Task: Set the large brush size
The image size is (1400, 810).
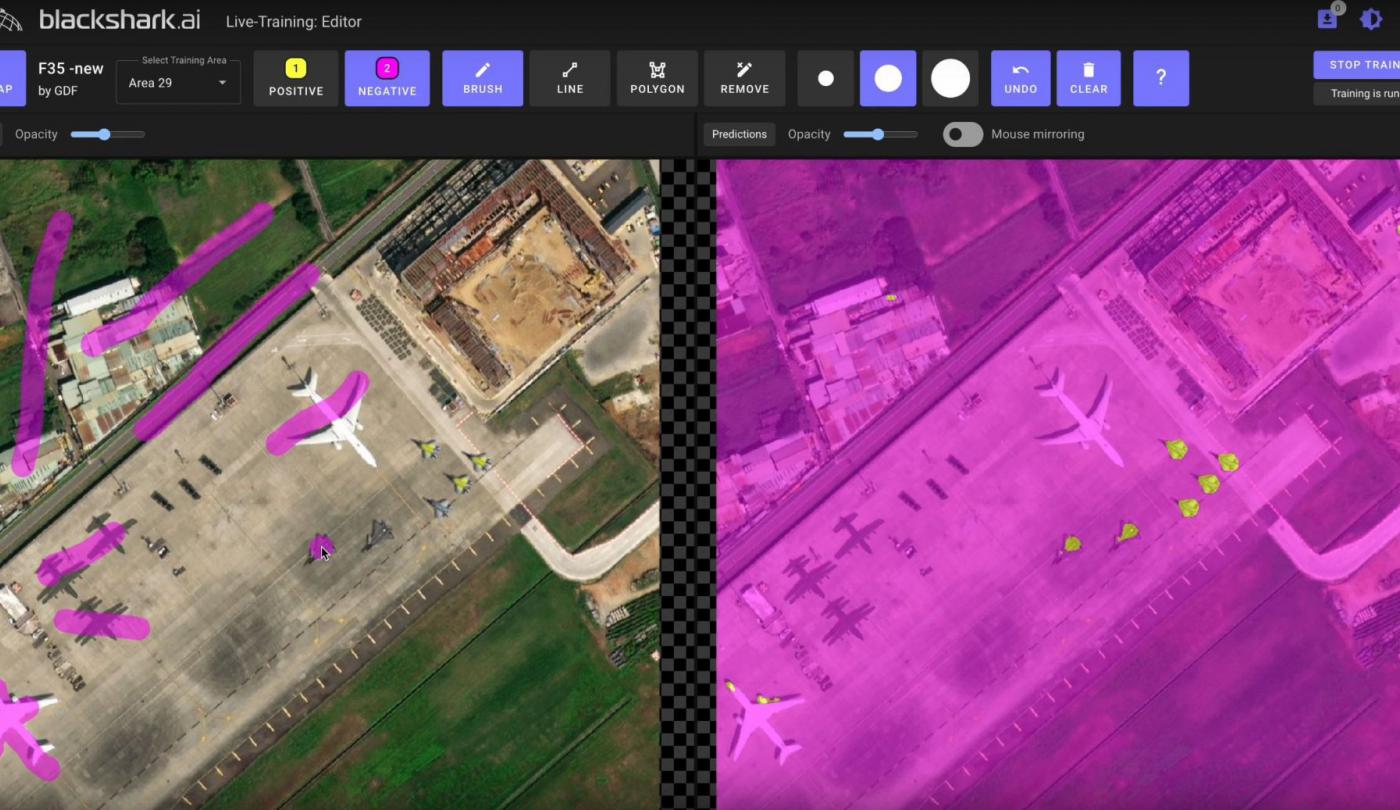Action: point(950,78)
